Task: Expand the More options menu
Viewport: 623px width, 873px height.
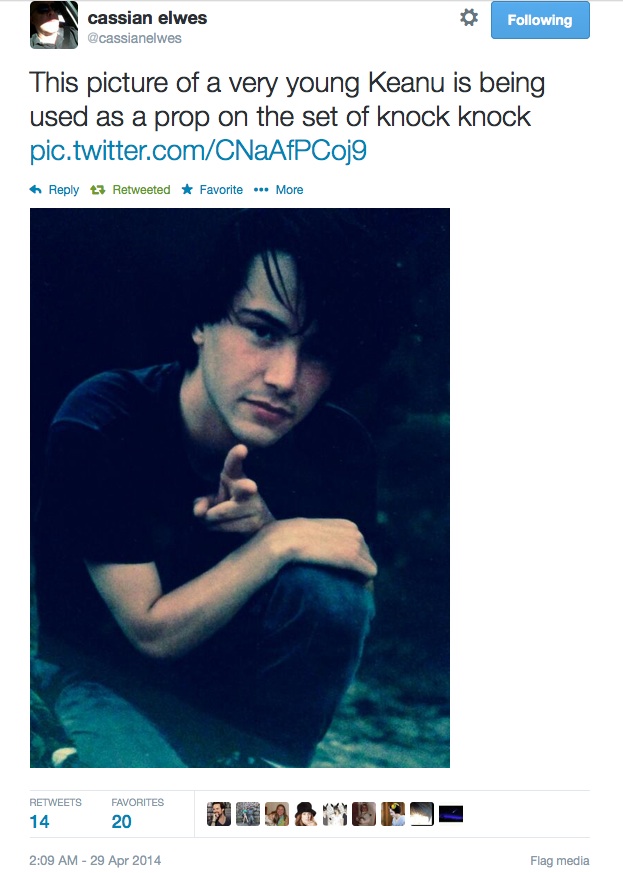Action: [x=279, y=190]
